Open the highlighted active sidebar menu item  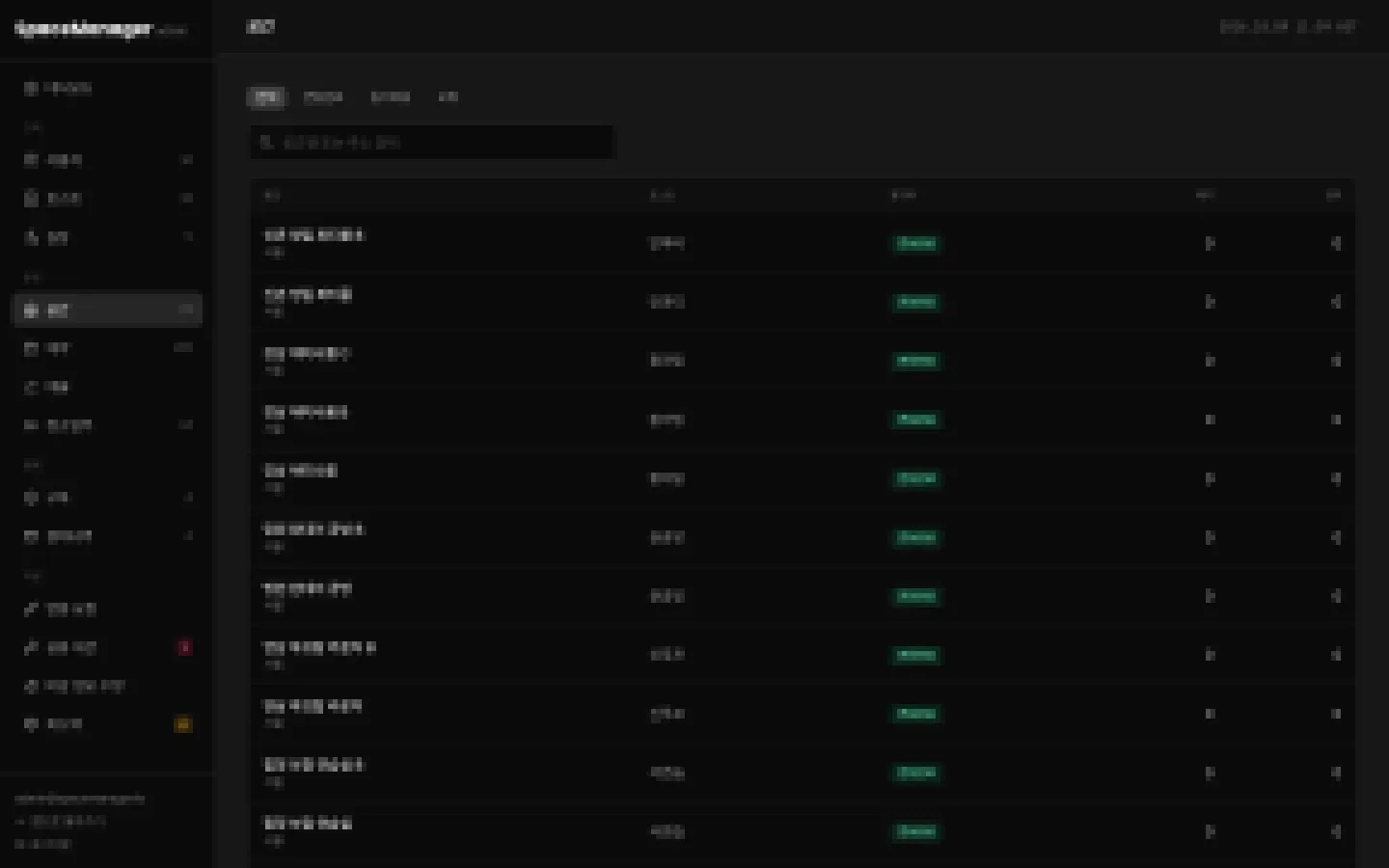coord(107,311)
